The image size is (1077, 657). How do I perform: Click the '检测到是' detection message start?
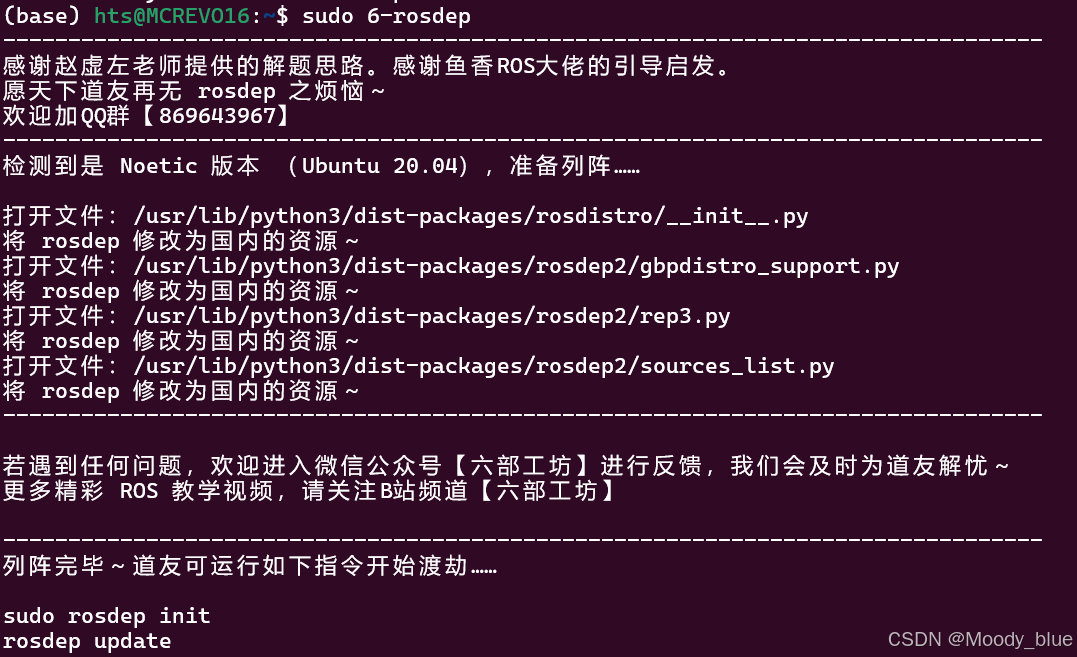tap(54, 165)
